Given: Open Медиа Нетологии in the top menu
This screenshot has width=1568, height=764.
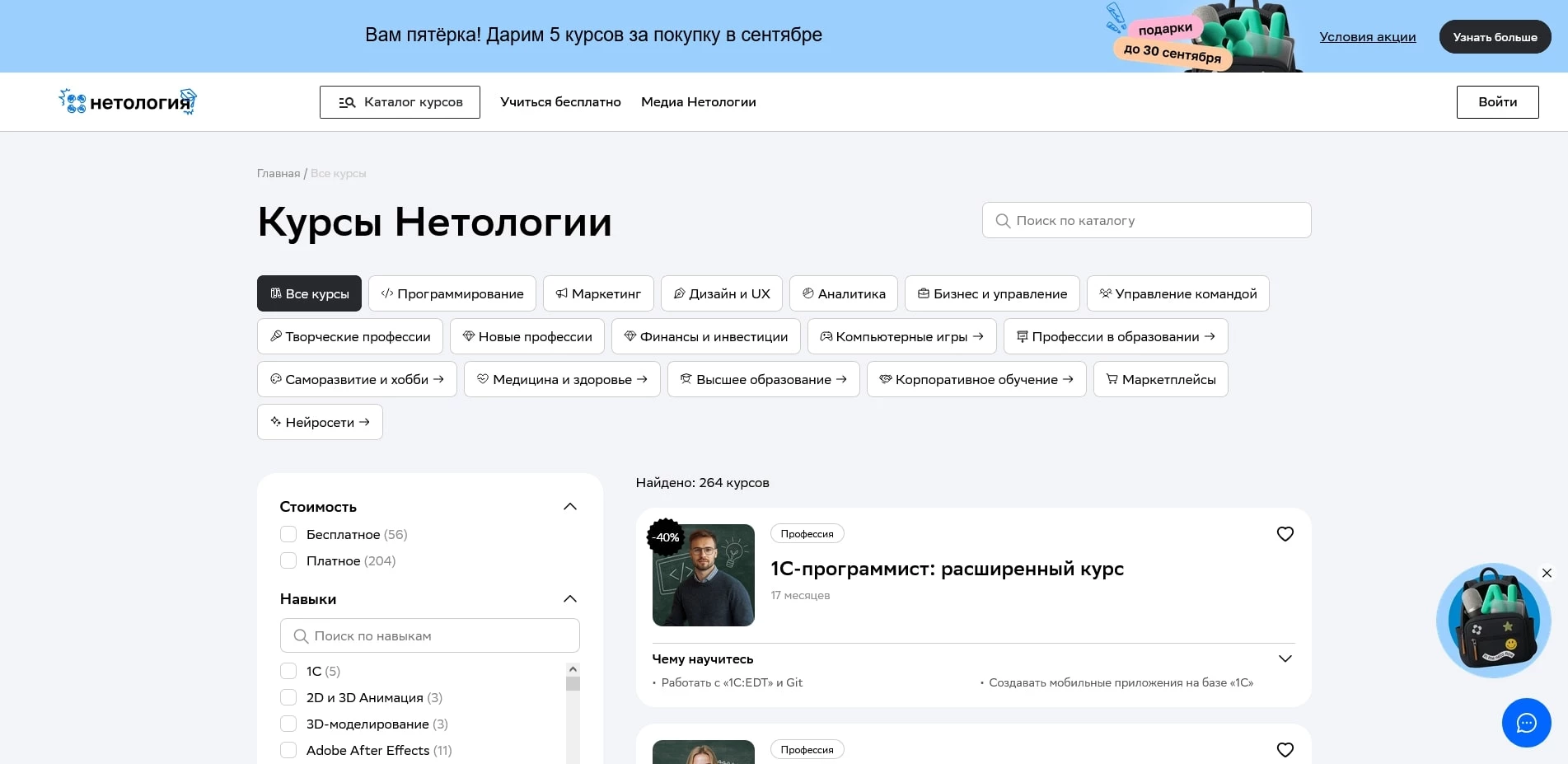Looking at the screenshot, I should (697, 101).
